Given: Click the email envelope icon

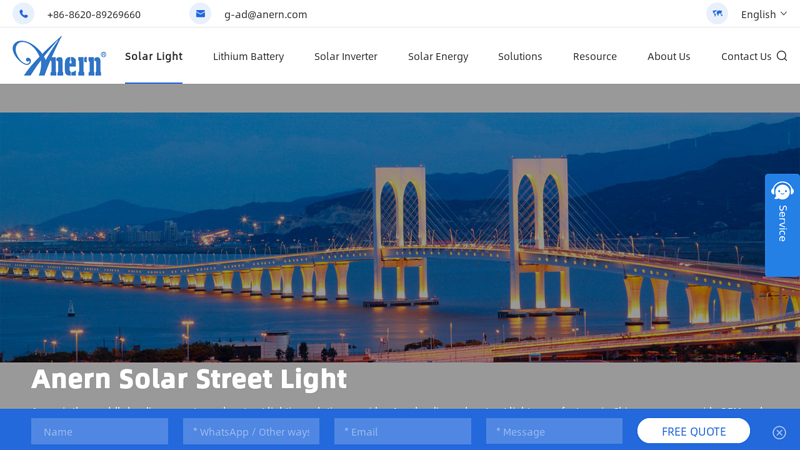Looking at the screenshot, I should 201,14.
